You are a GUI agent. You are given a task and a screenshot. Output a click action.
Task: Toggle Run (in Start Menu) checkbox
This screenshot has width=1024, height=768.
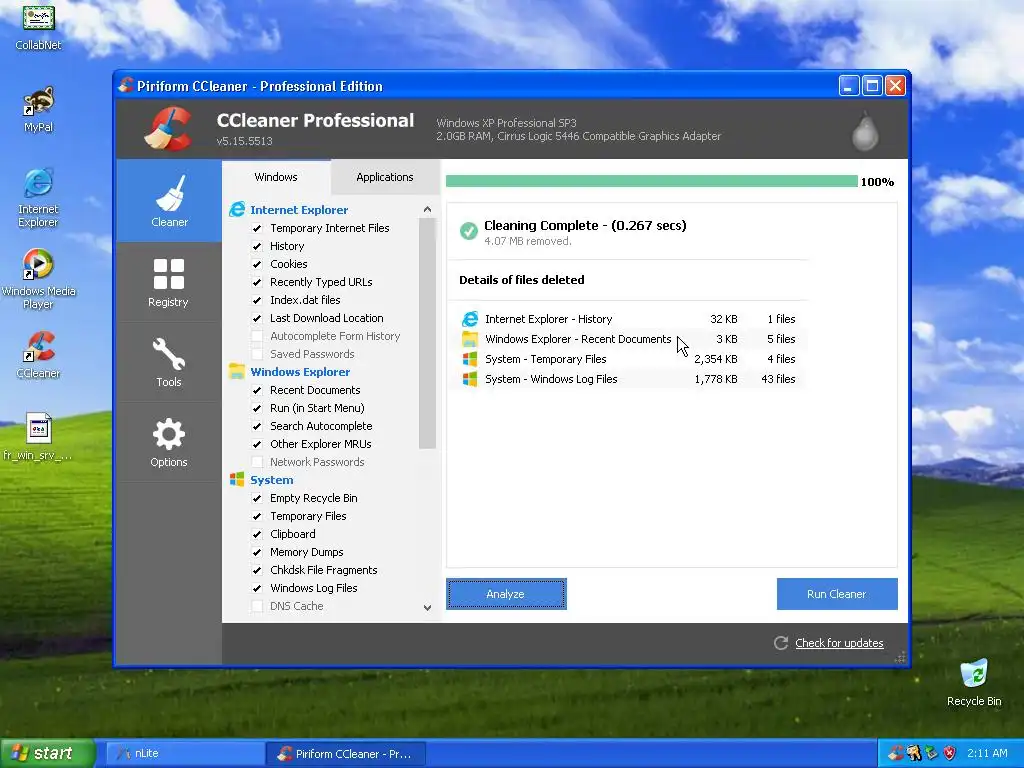[257, 408]
